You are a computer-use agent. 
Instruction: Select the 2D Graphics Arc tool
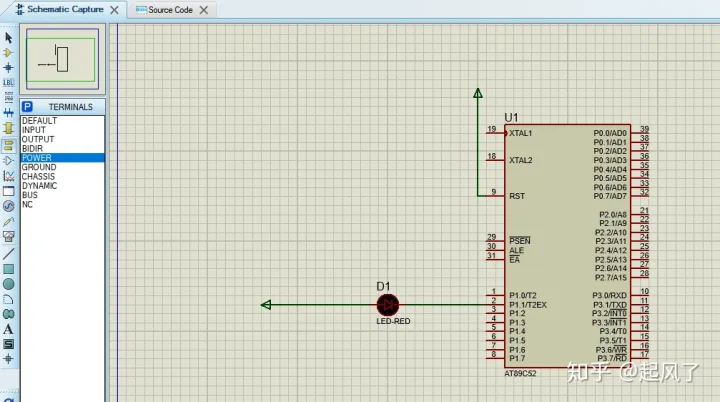(8, 300)
